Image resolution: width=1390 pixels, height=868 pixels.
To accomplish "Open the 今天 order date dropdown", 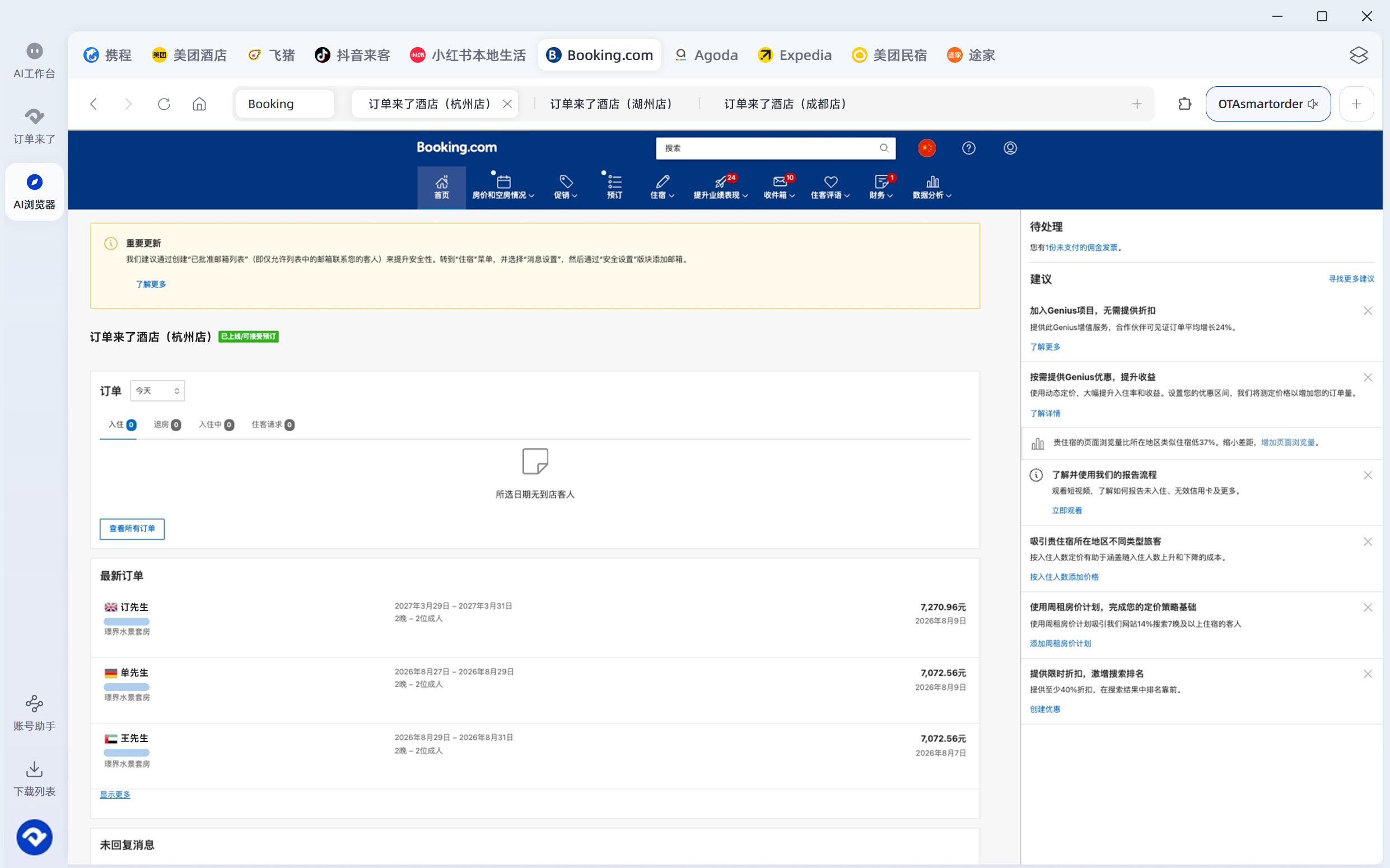I will point(157,391).
